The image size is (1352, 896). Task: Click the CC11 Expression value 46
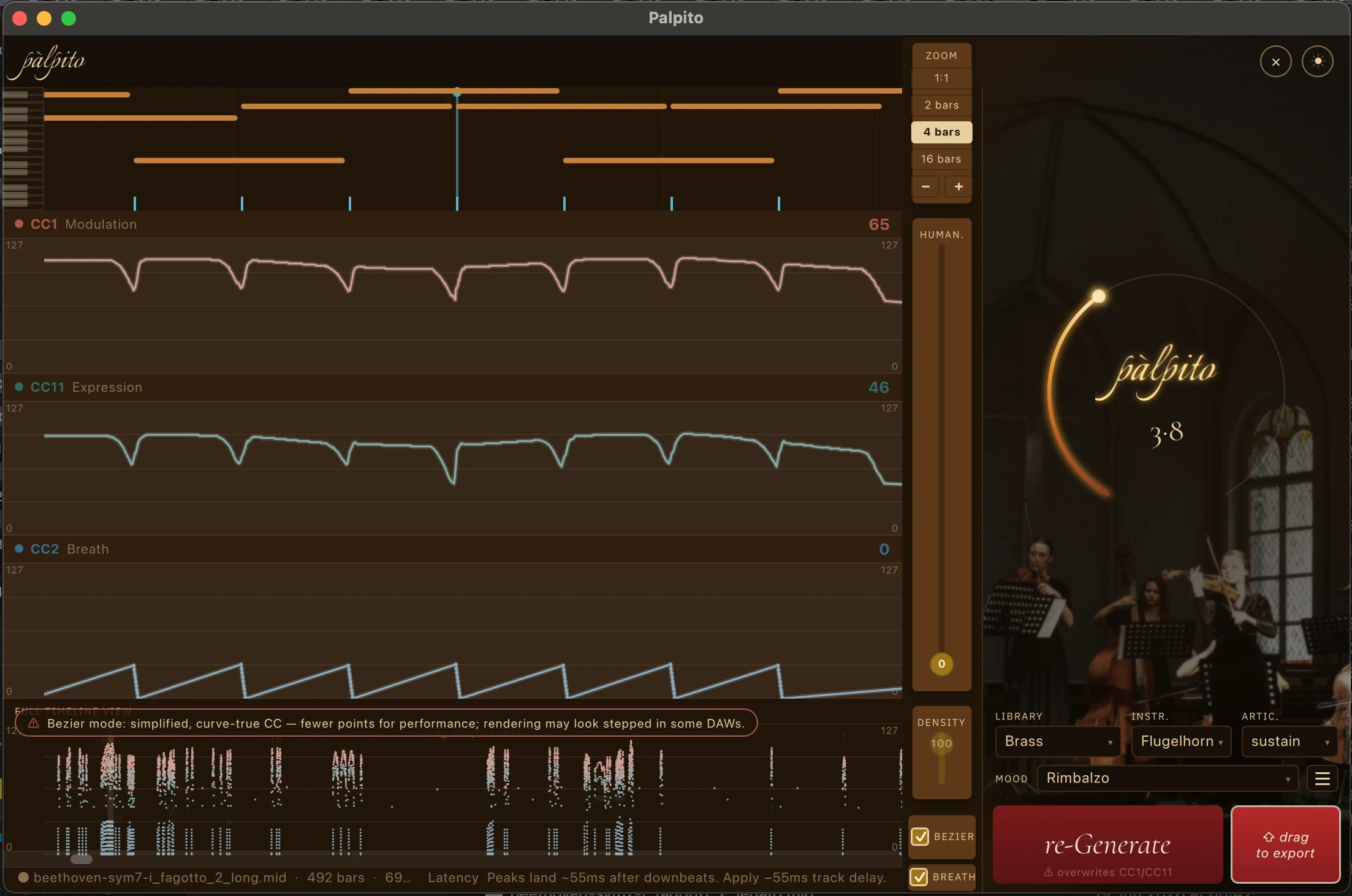pos(879,388)
